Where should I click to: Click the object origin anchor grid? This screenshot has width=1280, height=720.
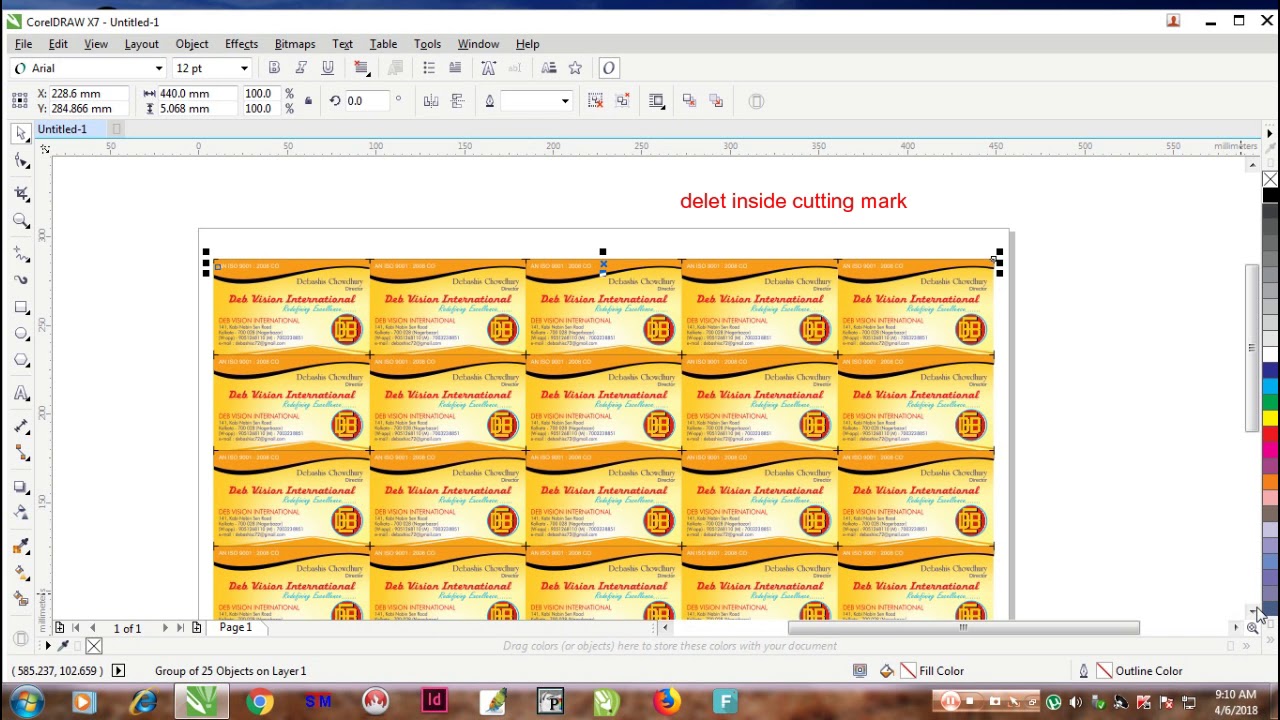19,101
